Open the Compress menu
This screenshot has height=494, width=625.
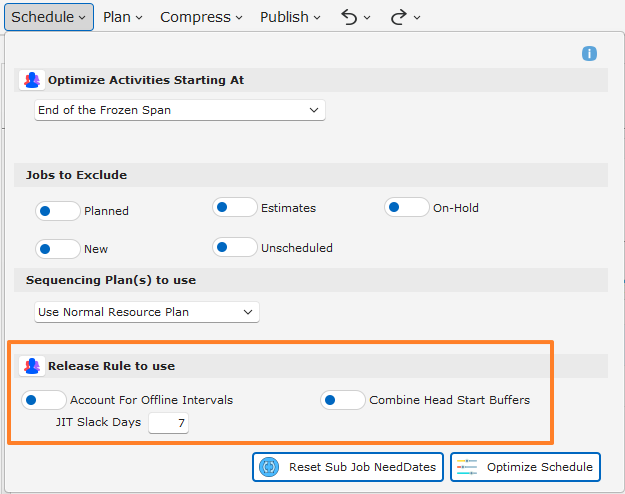[201, 17]
